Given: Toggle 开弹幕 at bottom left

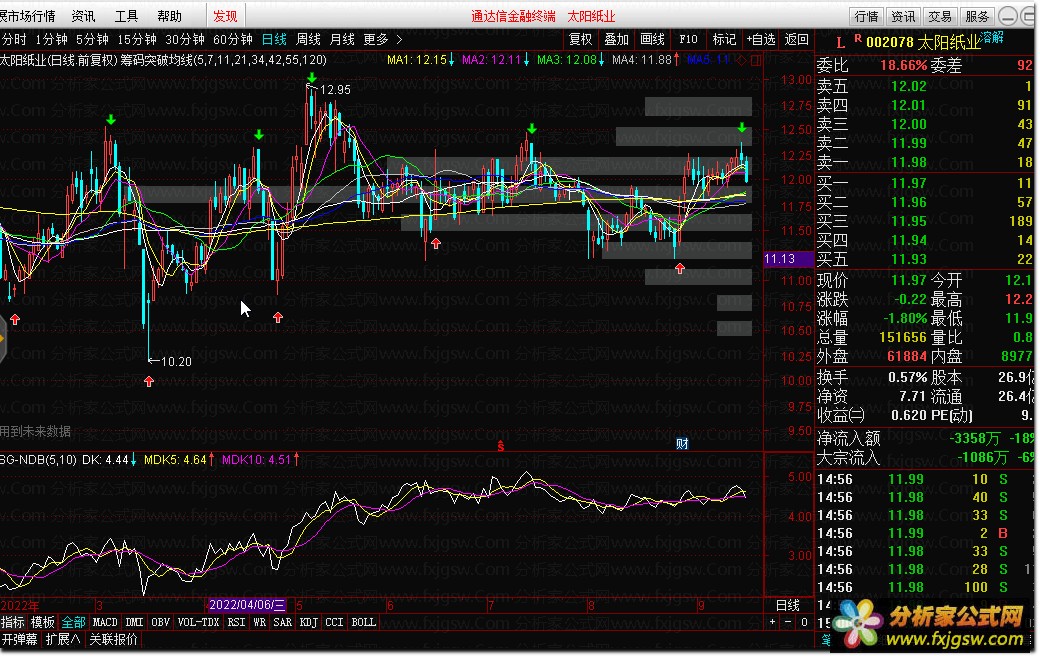Looking at the screenshot, I should pyautogui.click(x=19, y=639).
